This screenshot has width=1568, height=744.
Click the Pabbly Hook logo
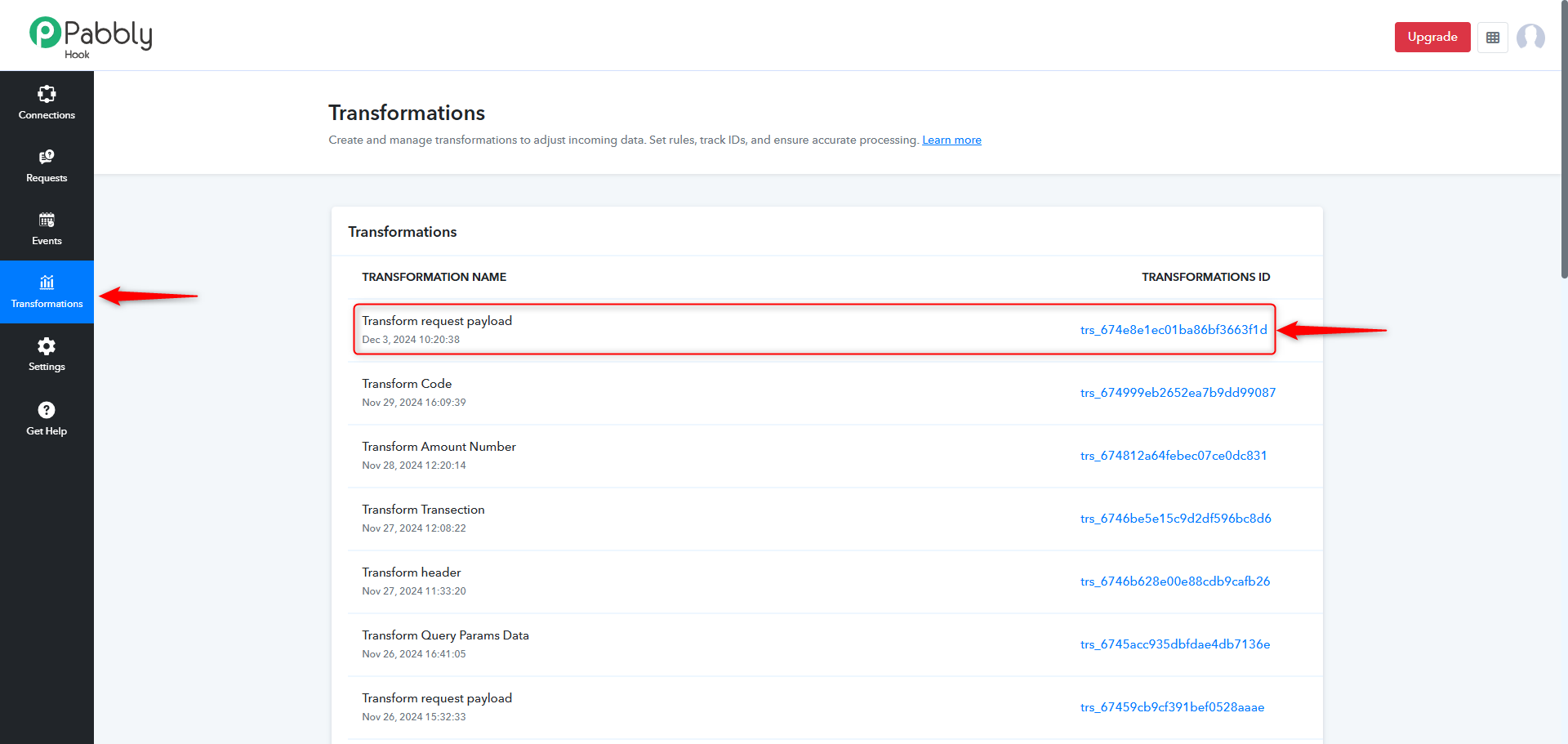click(x=91, y=38)
